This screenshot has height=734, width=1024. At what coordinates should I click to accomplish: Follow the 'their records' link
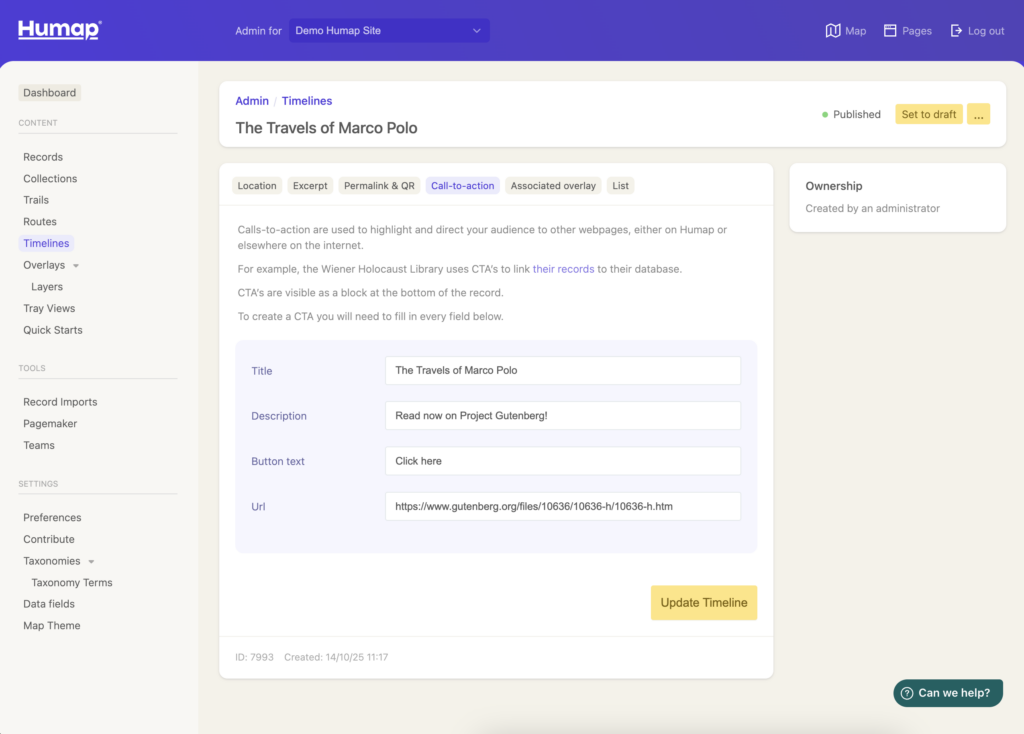pos(563,269)
